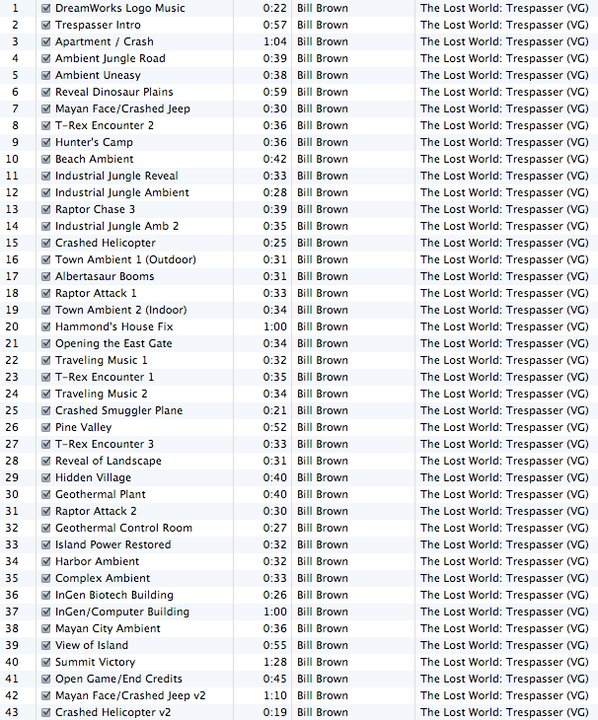Uncheck the DreamWorks Logo Music checkbox

46,8
